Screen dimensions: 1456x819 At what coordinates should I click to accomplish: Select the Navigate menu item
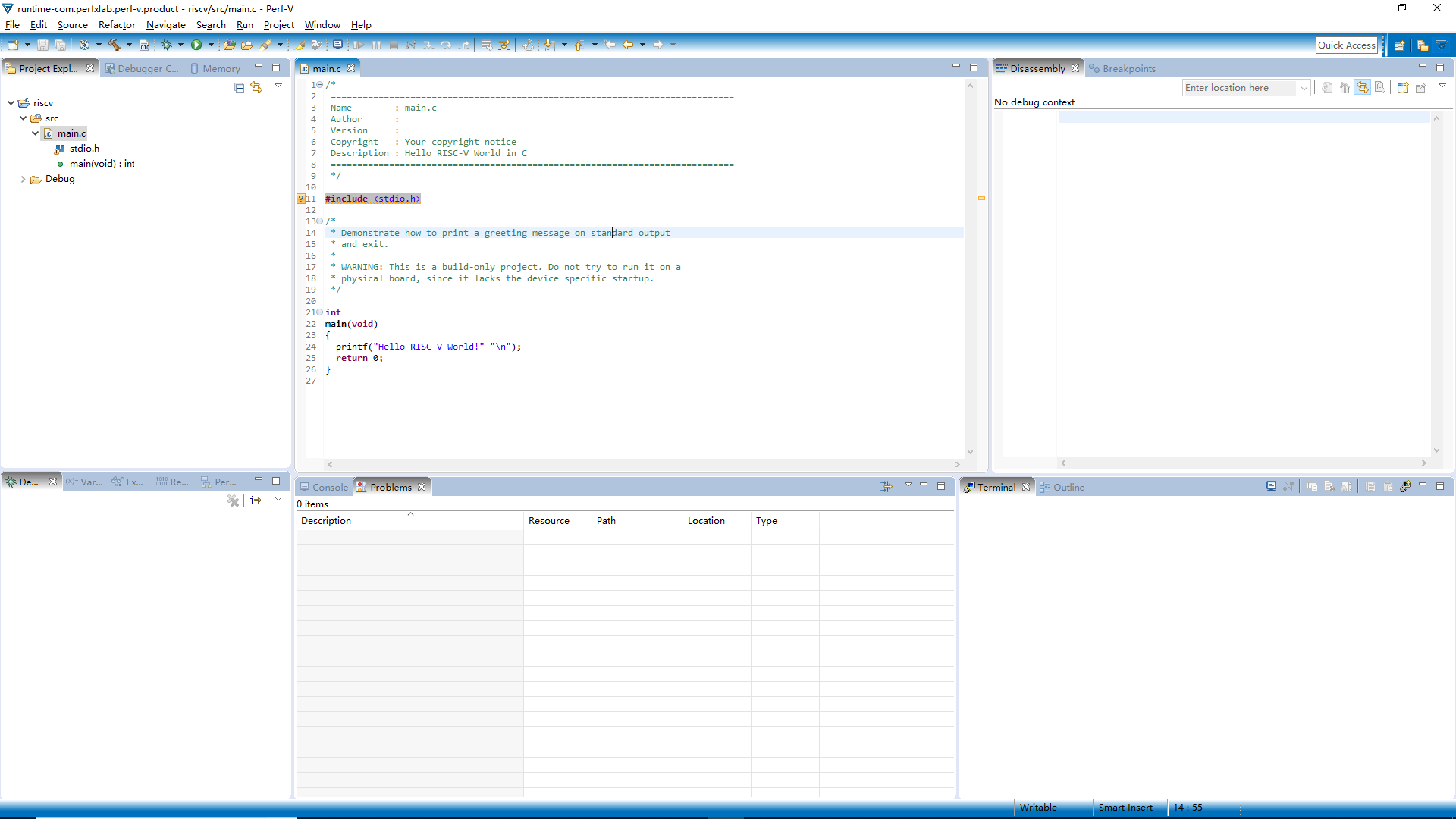coord(166,24)
